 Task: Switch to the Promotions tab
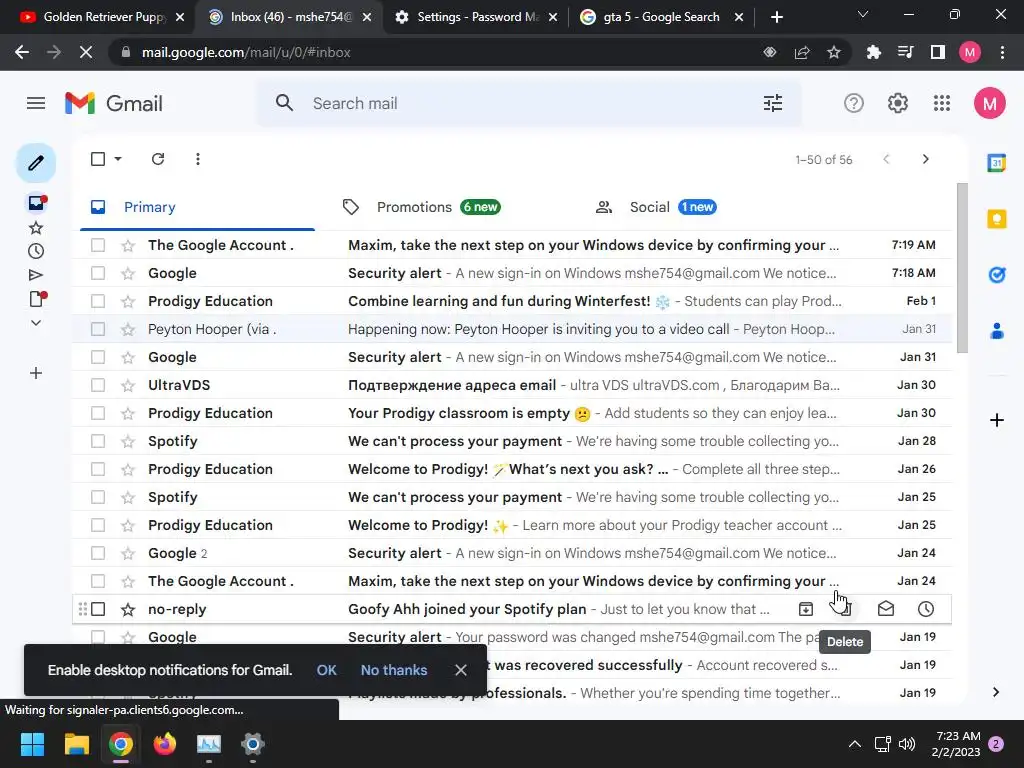point(451,208)
